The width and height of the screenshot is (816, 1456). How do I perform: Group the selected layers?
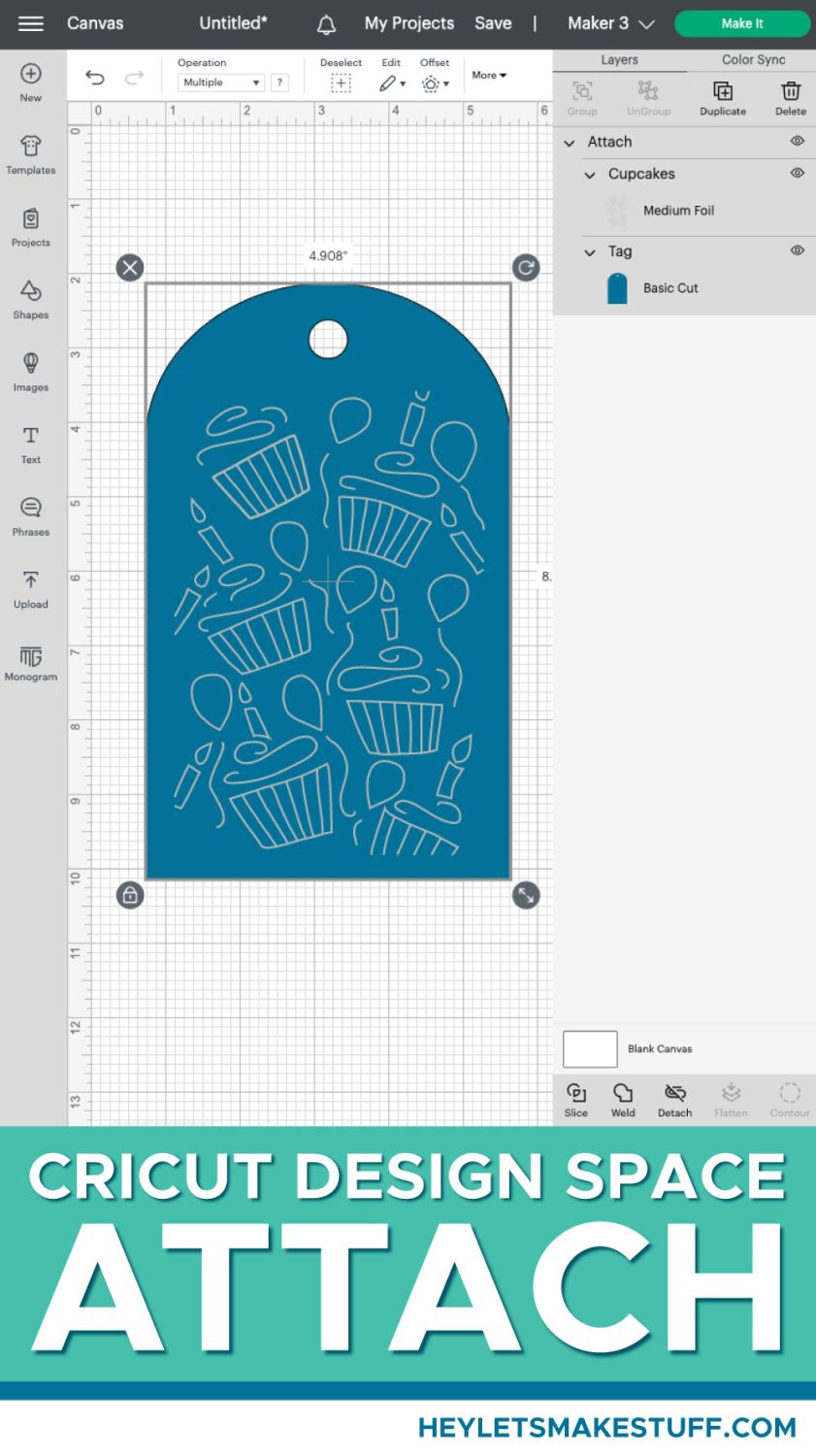[582, 98]
